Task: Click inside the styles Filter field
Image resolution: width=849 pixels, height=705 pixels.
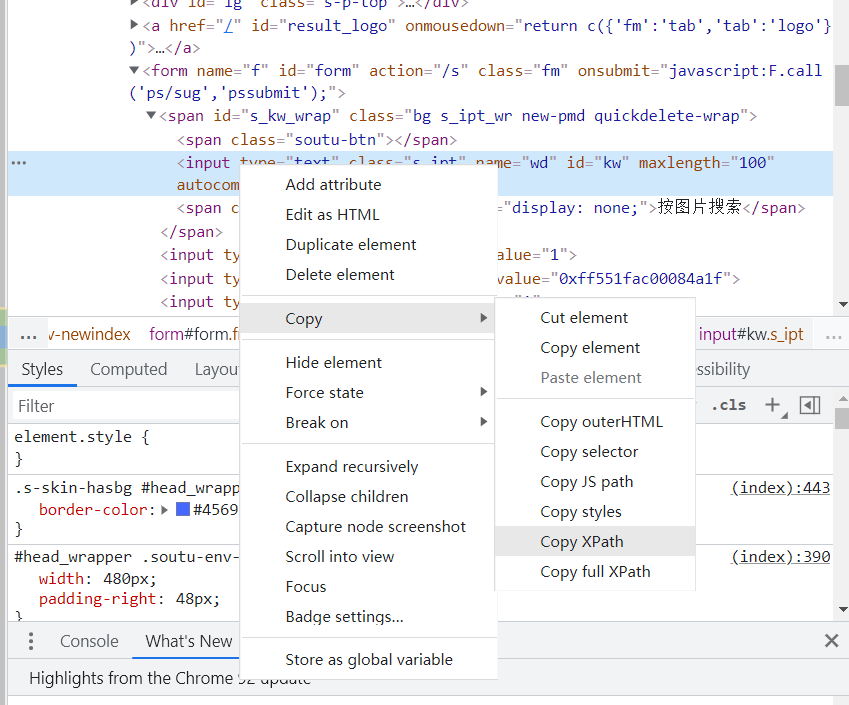Action: click(x=100, y=406)
